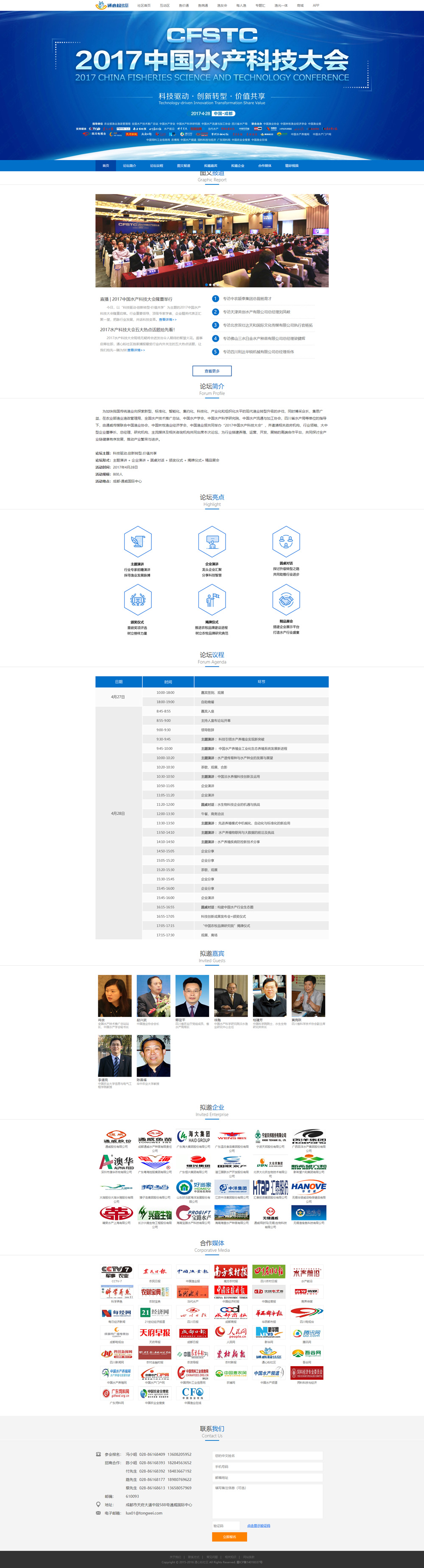Select the 图文报道 tab
Viewport: 424px width, 1568px height.
[x=183, y=166]
